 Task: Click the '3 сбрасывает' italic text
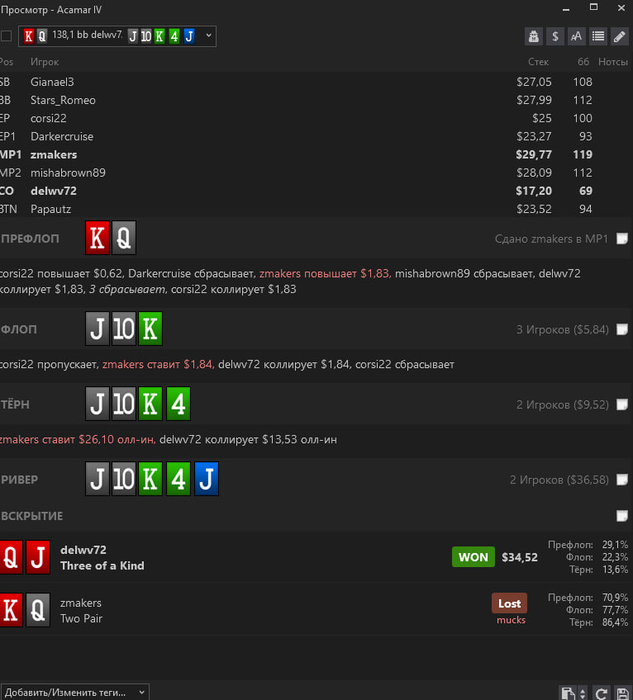[127, 289]
